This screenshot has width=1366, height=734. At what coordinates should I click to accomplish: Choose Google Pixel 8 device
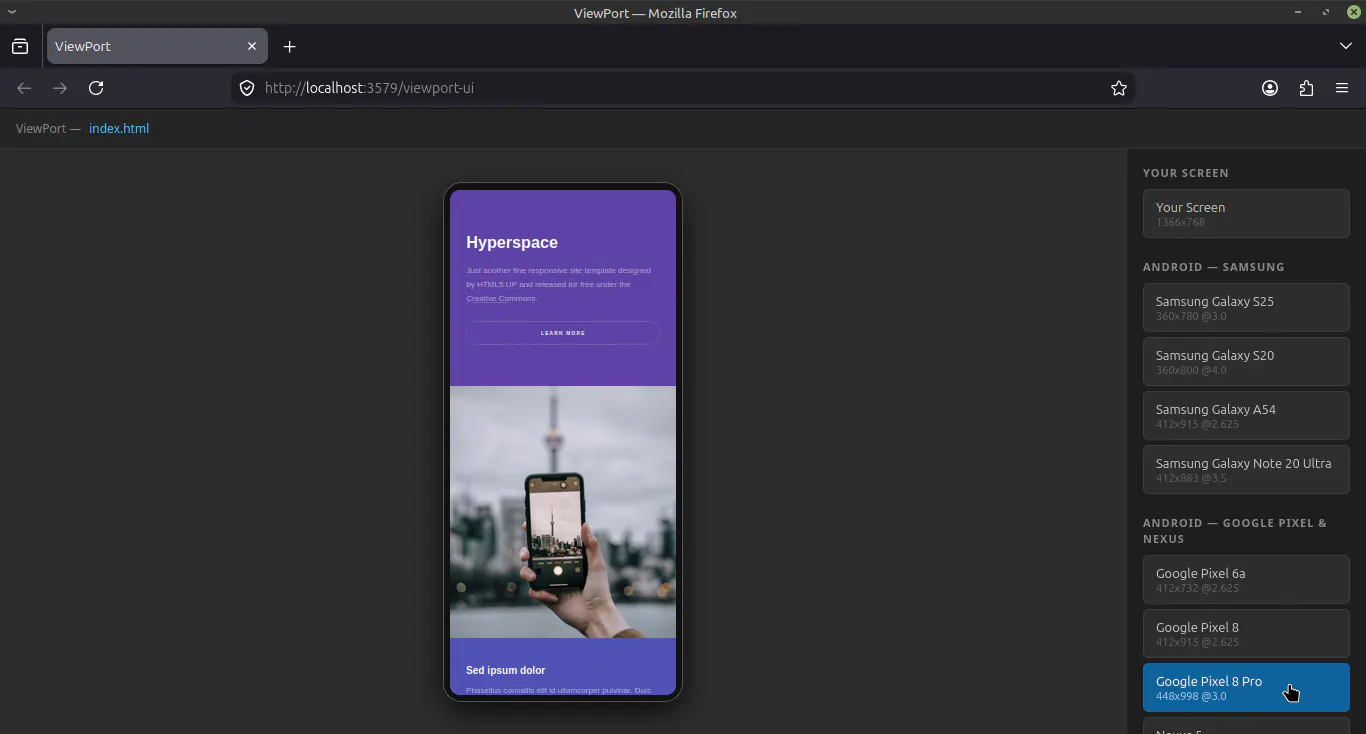pyautogui.click(x=1246, y=633)
